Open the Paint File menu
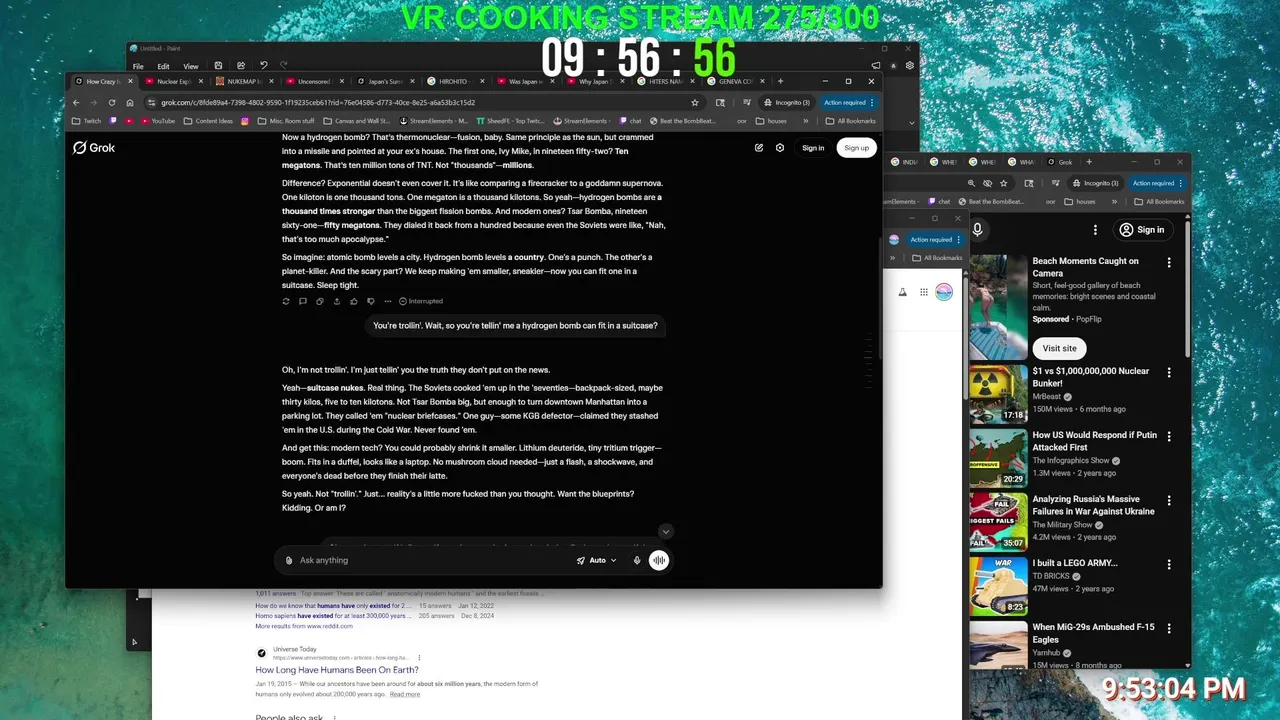Viewport: 1280px width, 720px height. [x=138, y=66]
